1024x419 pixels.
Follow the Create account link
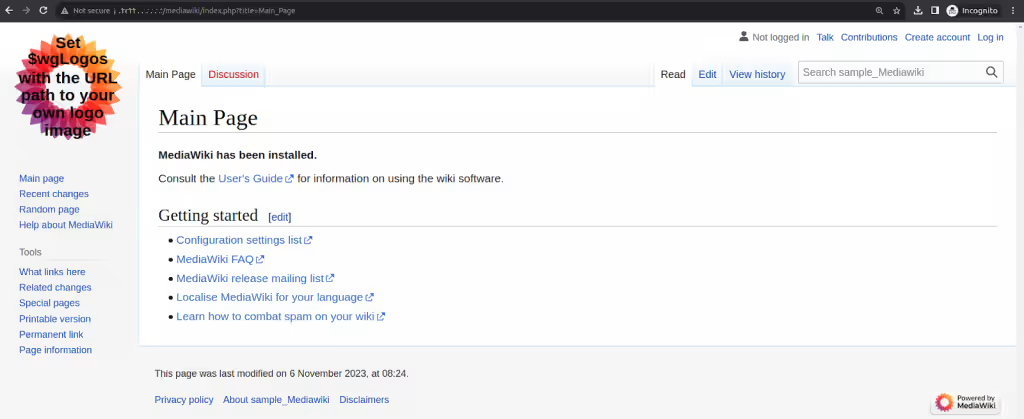pos(937,37)
